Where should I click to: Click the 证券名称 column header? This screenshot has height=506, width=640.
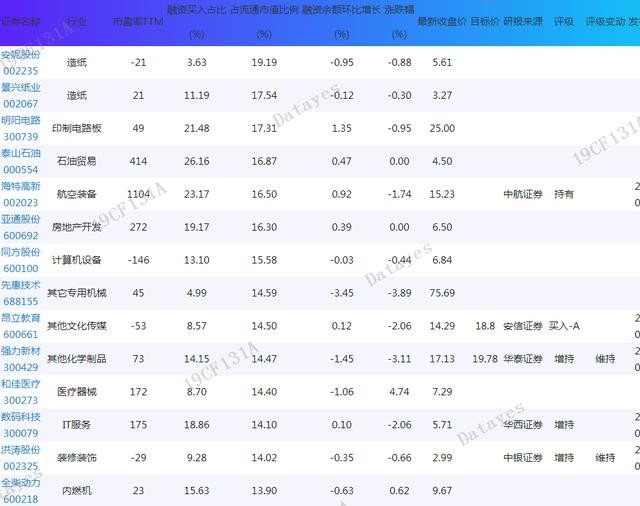pos(21,21)
